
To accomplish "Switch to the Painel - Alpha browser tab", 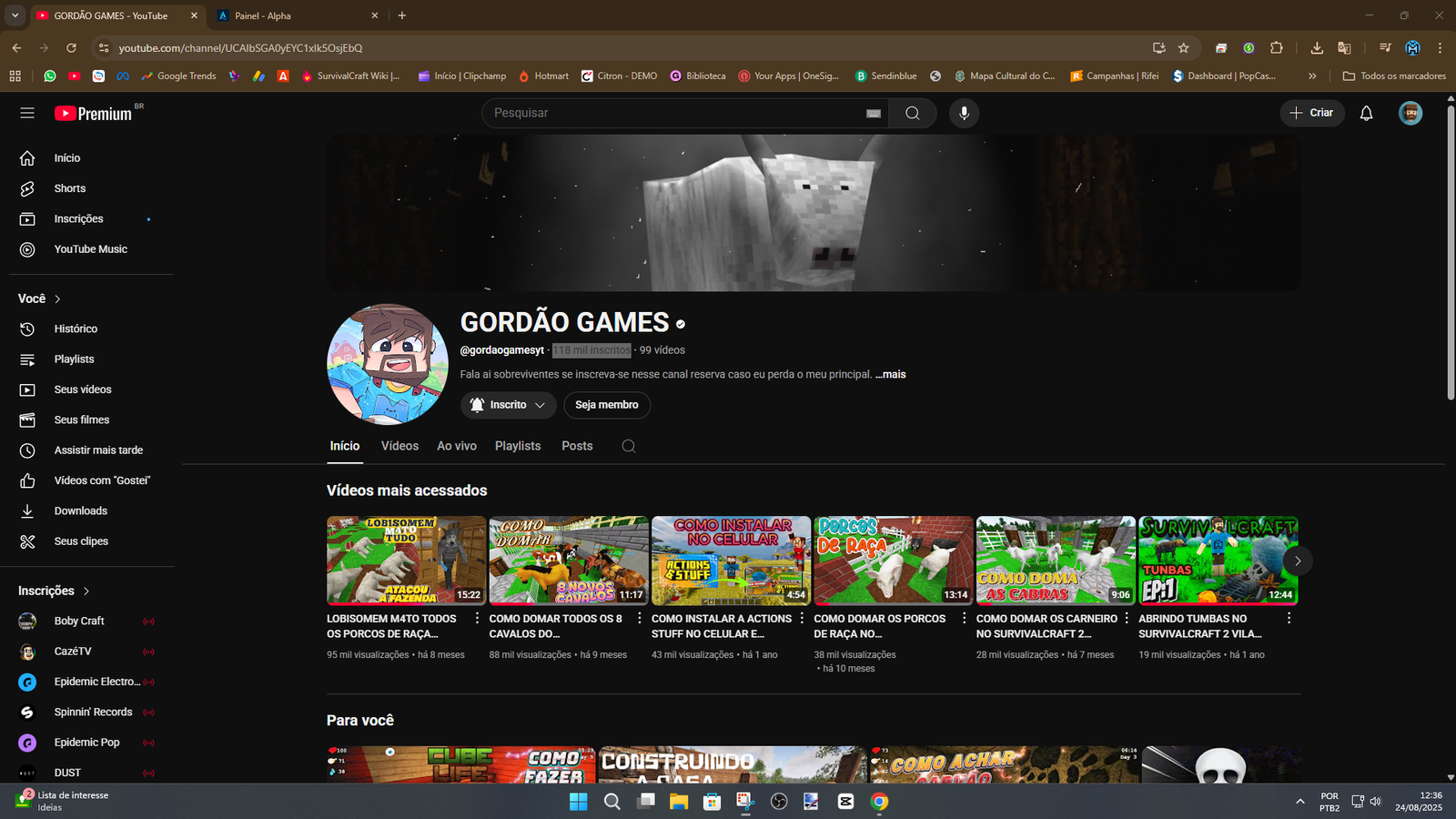I will pos(297,15).
